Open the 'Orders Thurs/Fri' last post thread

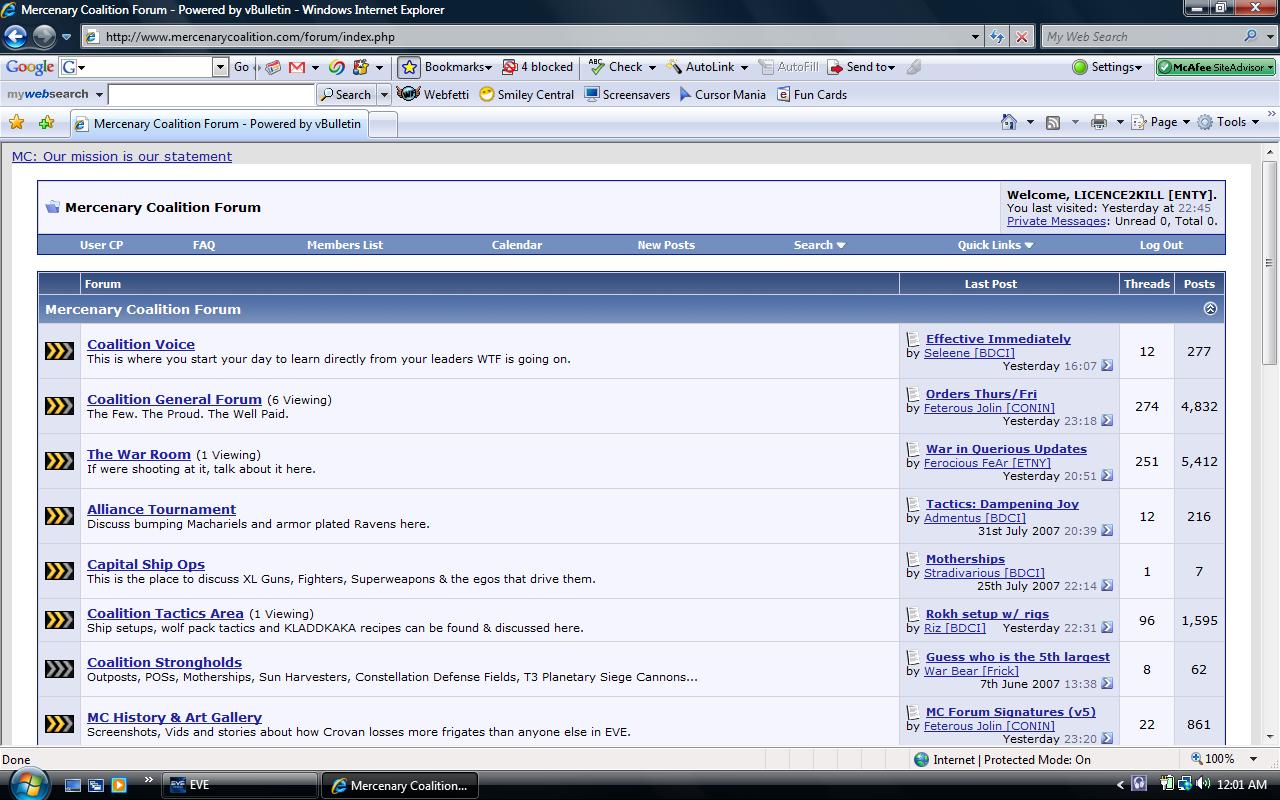(981, 394)
